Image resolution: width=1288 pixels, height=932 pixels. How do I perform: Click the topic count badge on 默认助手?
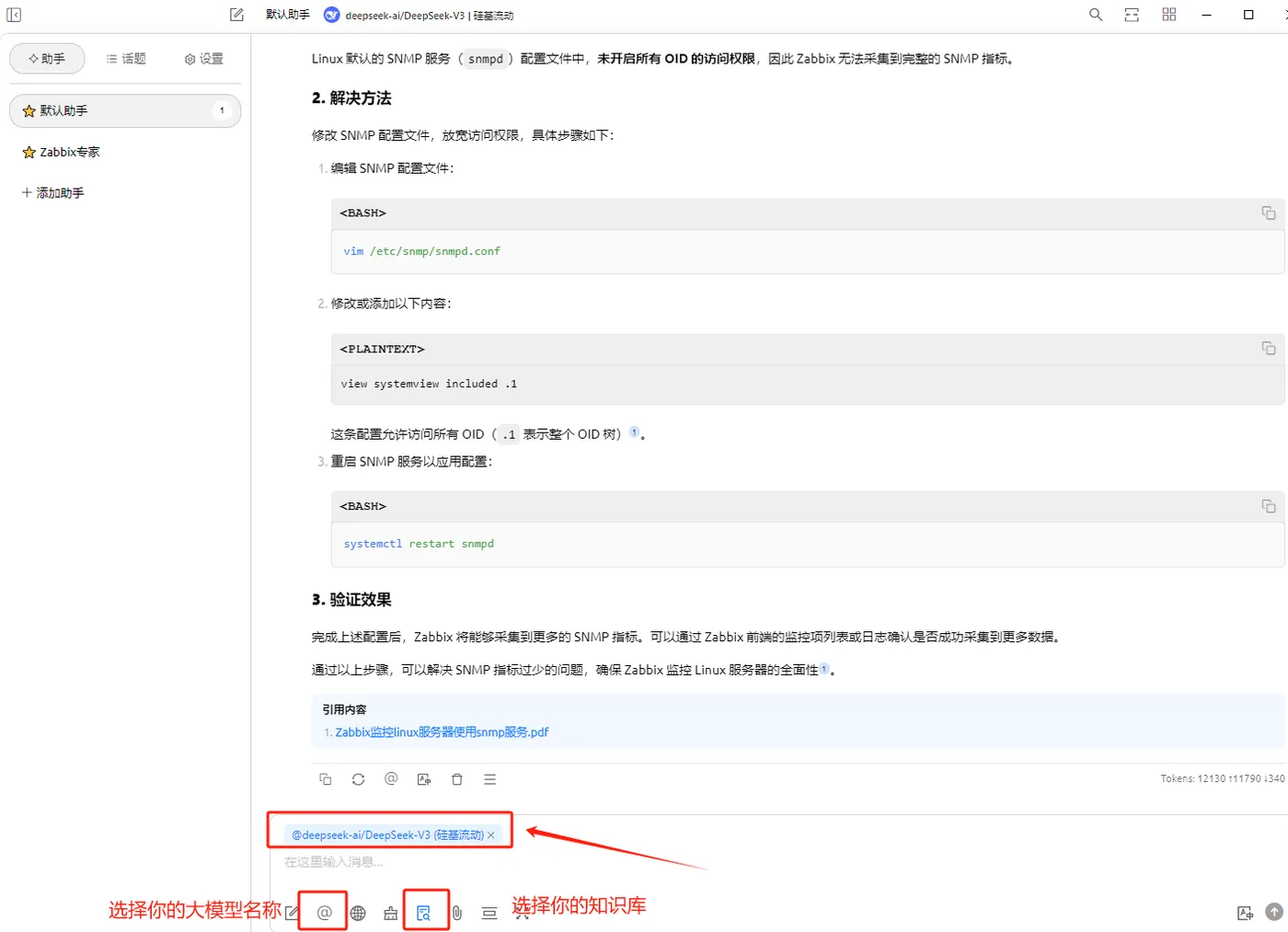click(x=222, y=110)
